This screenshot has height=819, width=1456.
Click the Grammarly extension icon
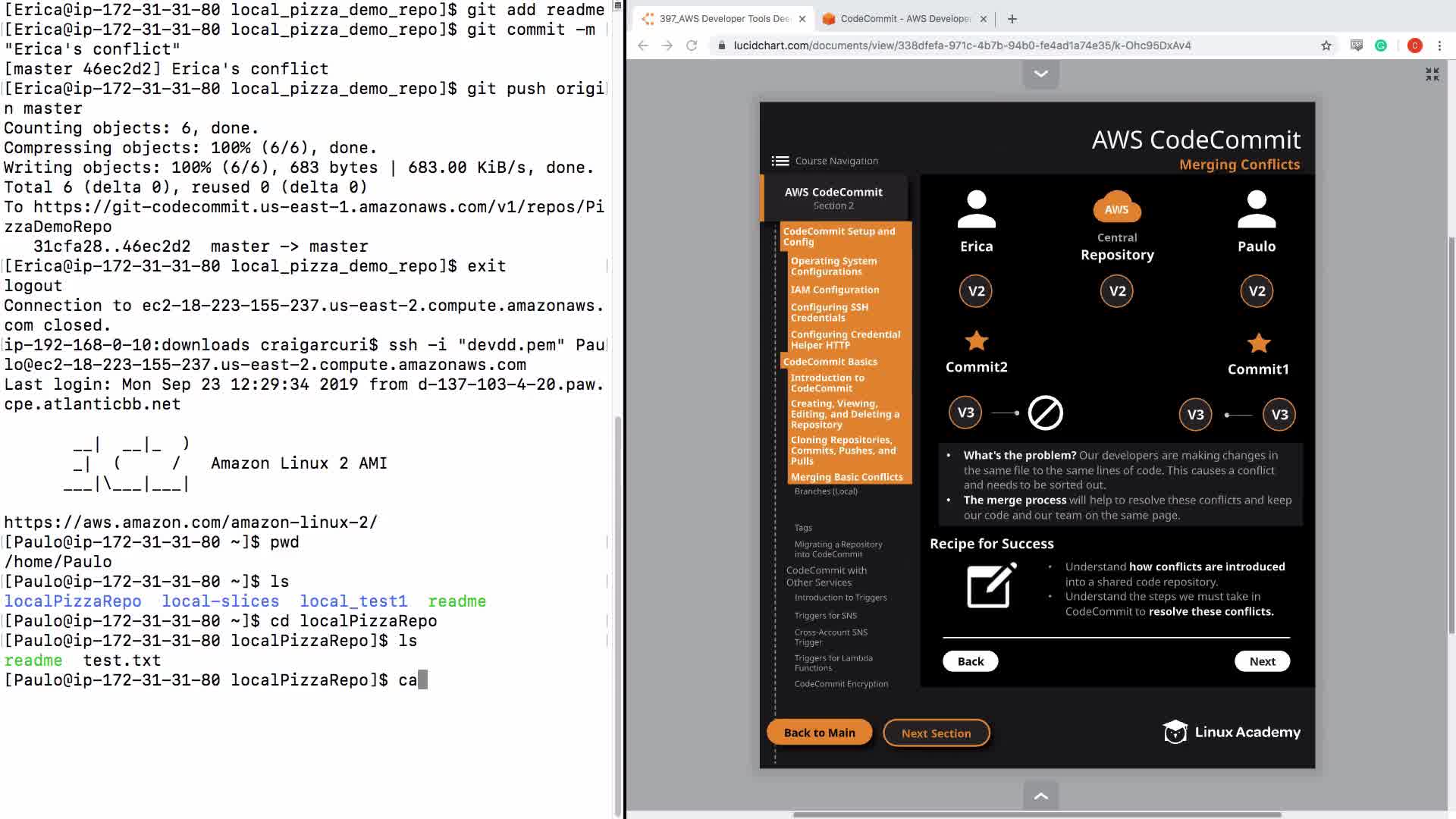tap(1381, 45)
